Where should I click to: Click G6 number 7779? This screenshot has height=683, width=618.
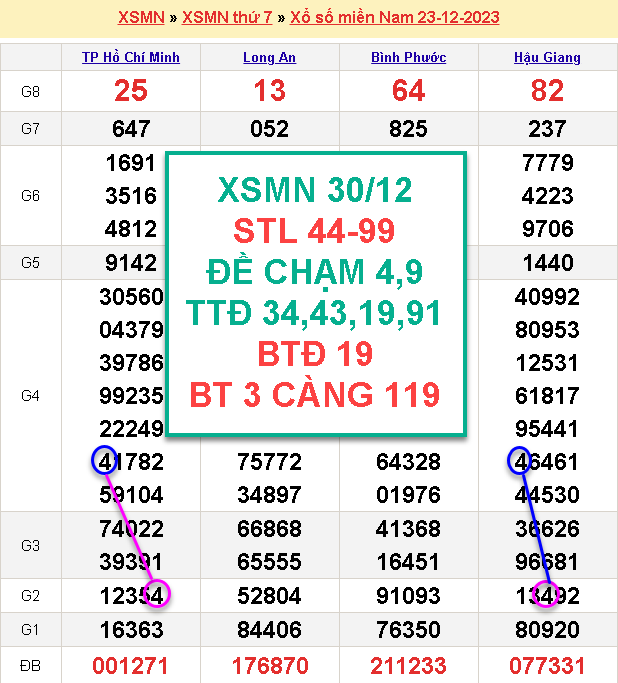click(548, 163)
